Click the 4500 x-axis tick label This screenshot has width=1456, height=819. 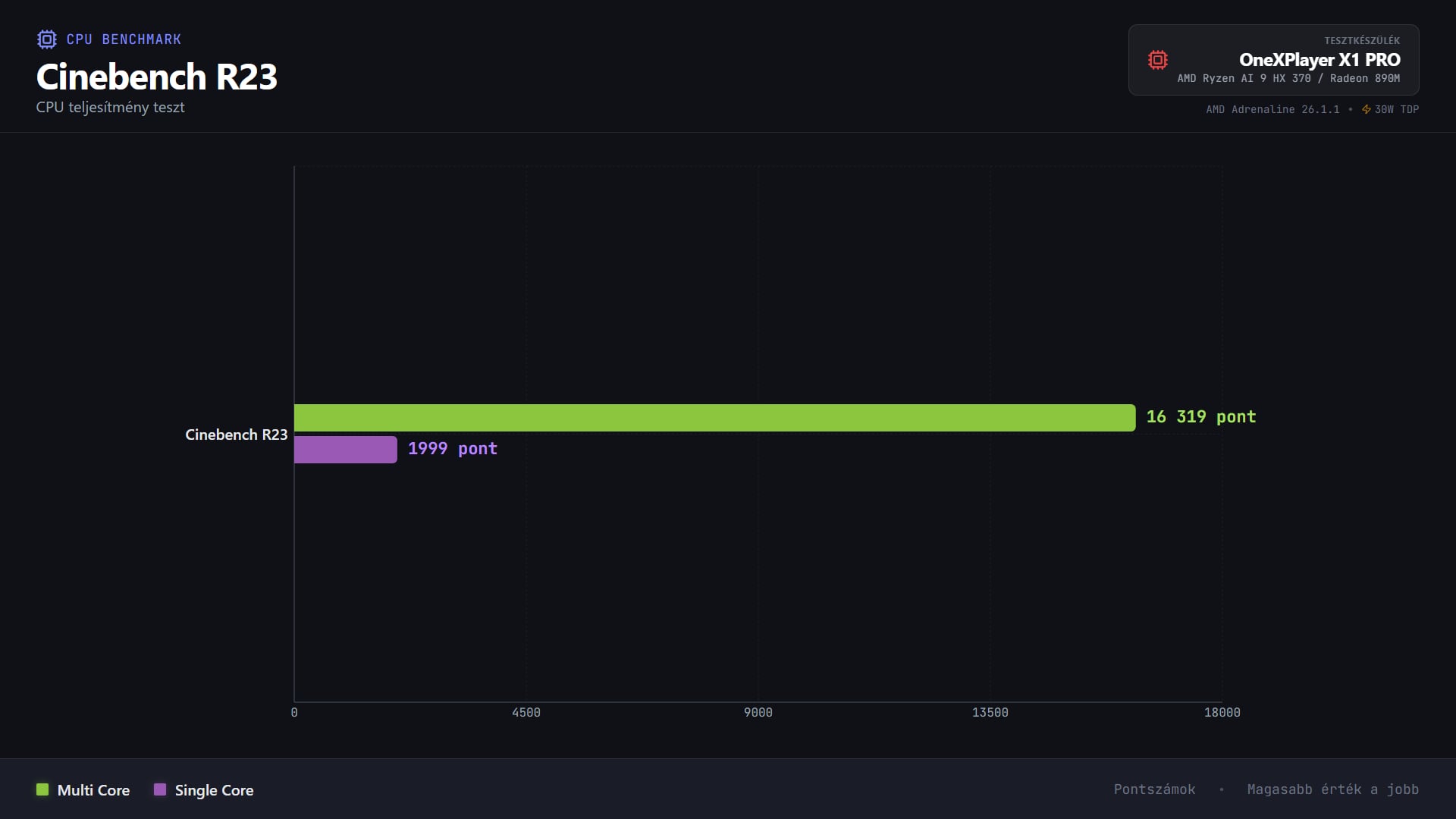[526, 712]
